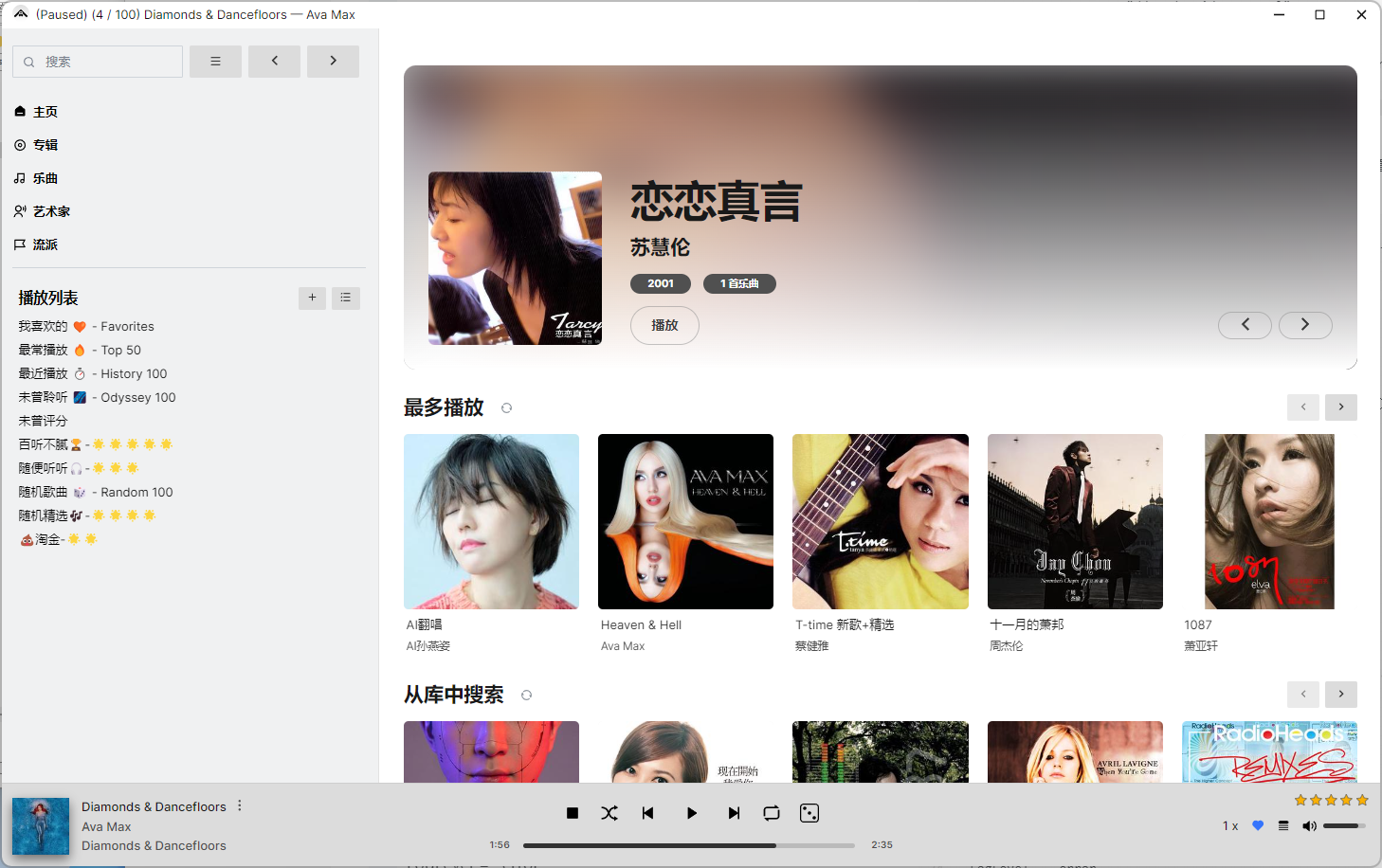Image resolution: width=1382 pixels, height=868 pixels.
Task: Open 未曾聆听 Odyssey 100 playlist
Action: pyautogui.click(x=97, y=397)
